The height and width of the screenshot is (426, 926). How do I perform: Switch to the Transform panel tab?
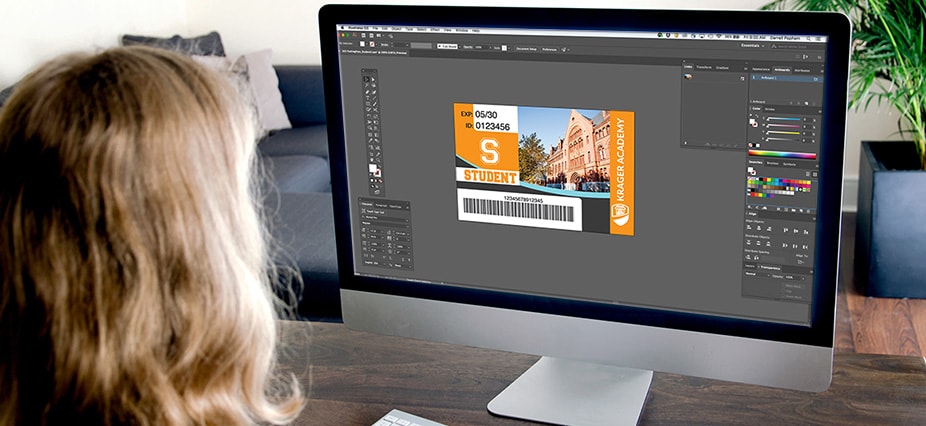(704, 67)
